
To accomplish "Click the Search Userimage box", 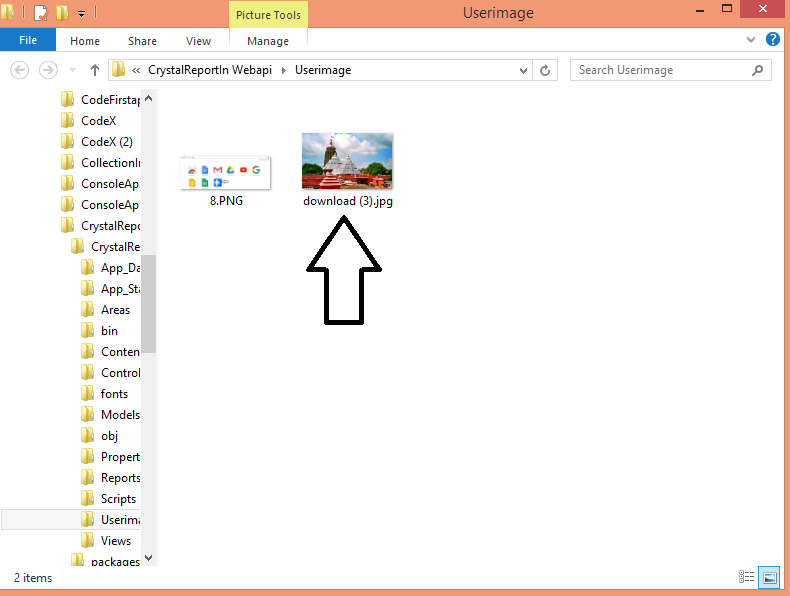I will [670, 70].
